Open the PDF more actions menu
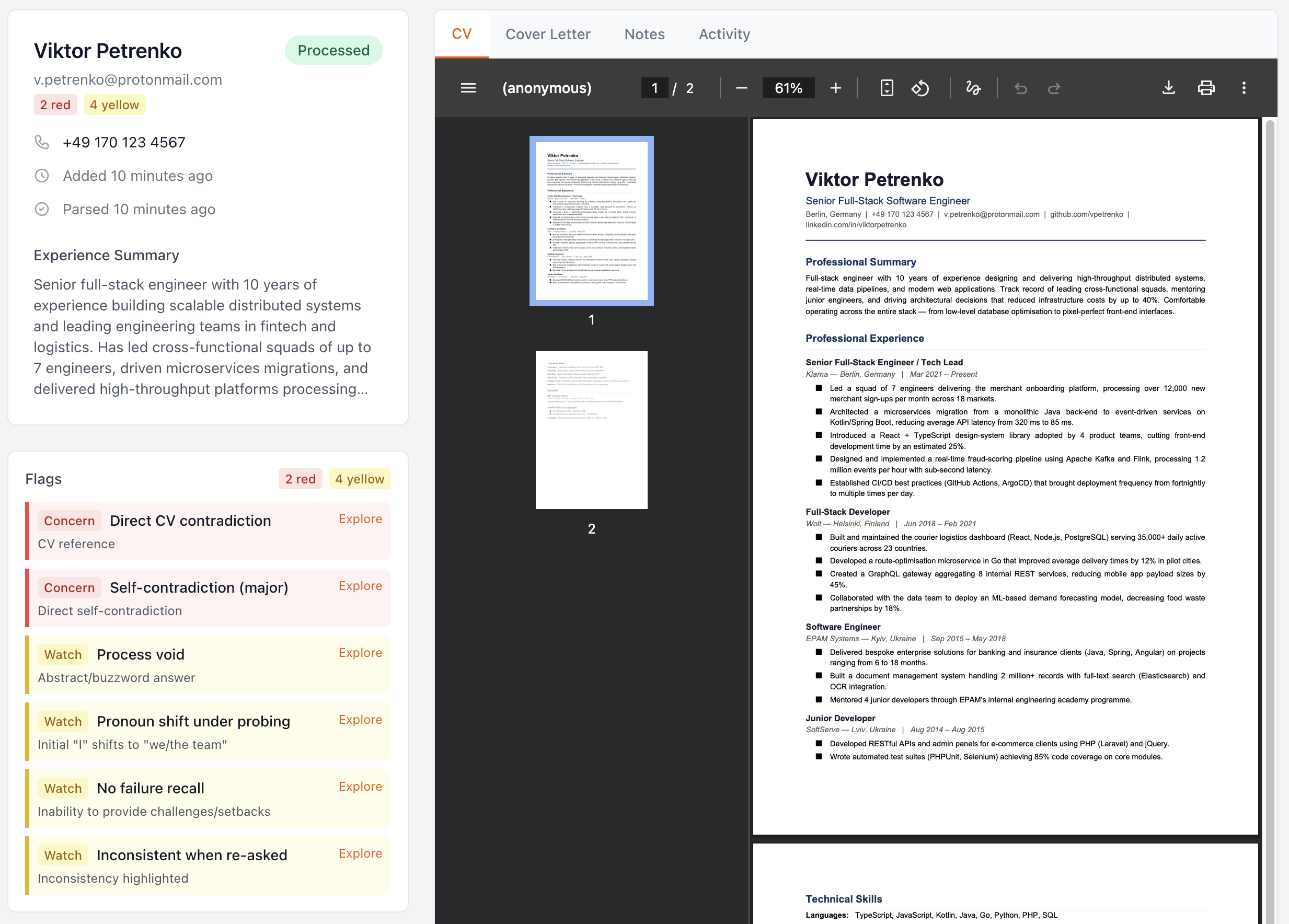The image size is (1289, 924). (1244, 88)
